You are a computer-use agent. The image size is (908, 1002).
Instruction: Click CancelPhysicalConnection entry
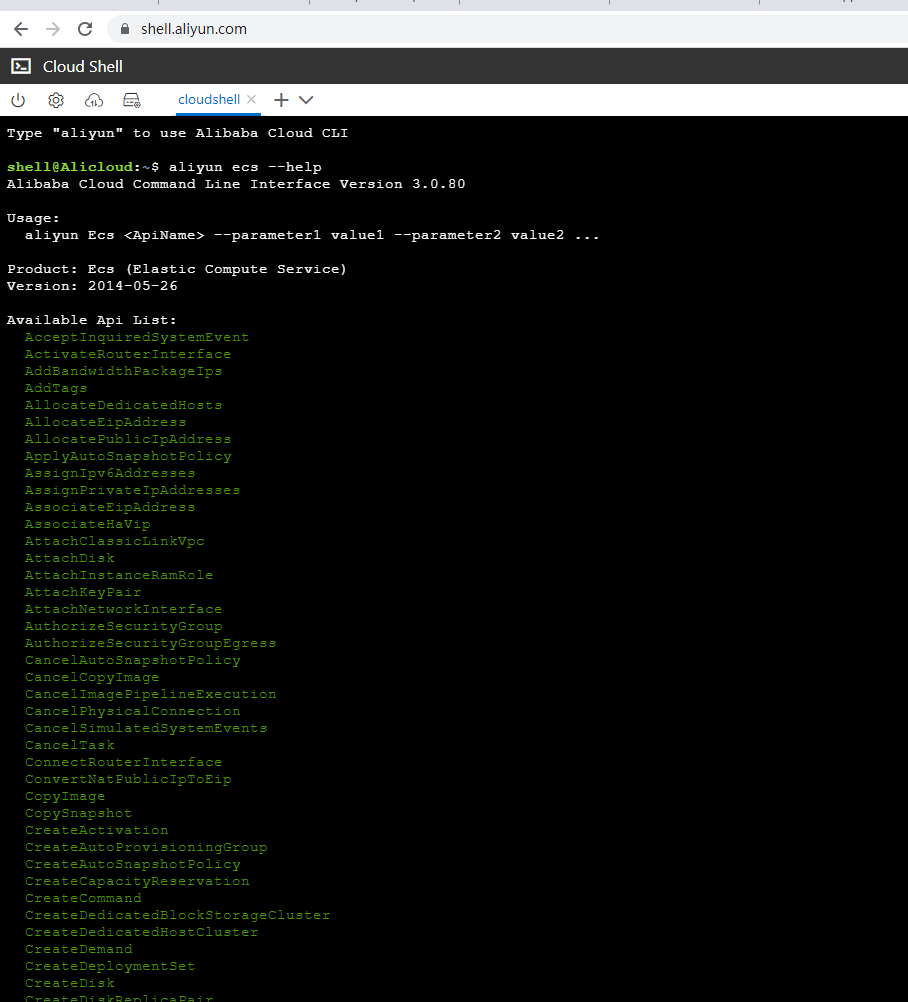(132, 711)
